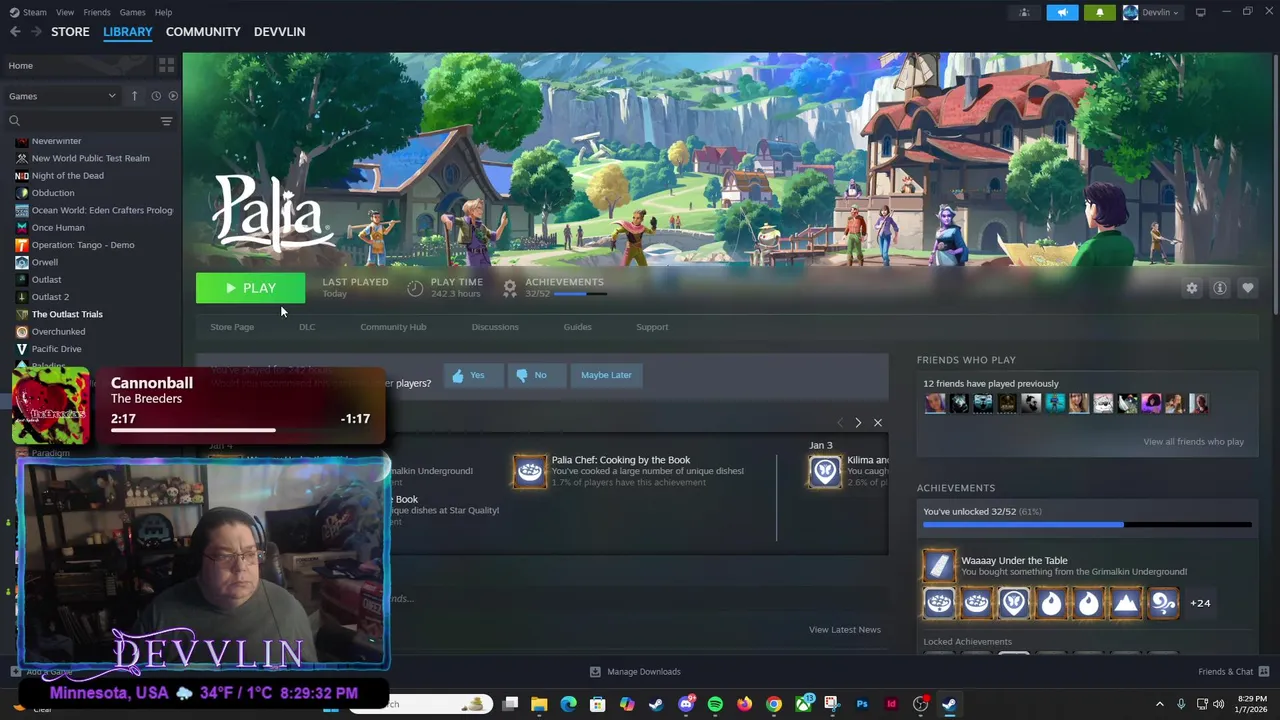Viewport: 1280px width, 720px height.
Task: Open the blue announcements megaphone button
Action: 1062,12
